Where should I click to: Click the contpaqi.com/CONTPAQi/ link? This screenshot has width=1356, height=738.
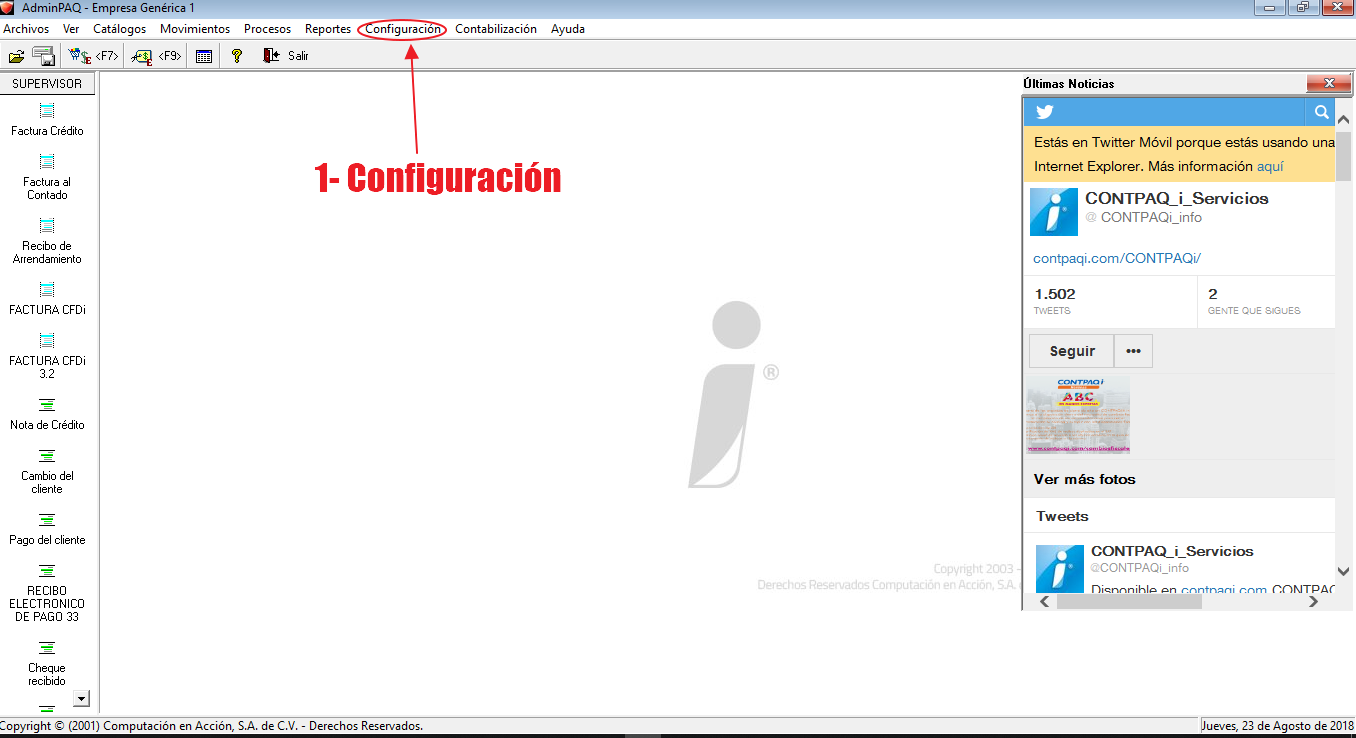pos(1116,258)
